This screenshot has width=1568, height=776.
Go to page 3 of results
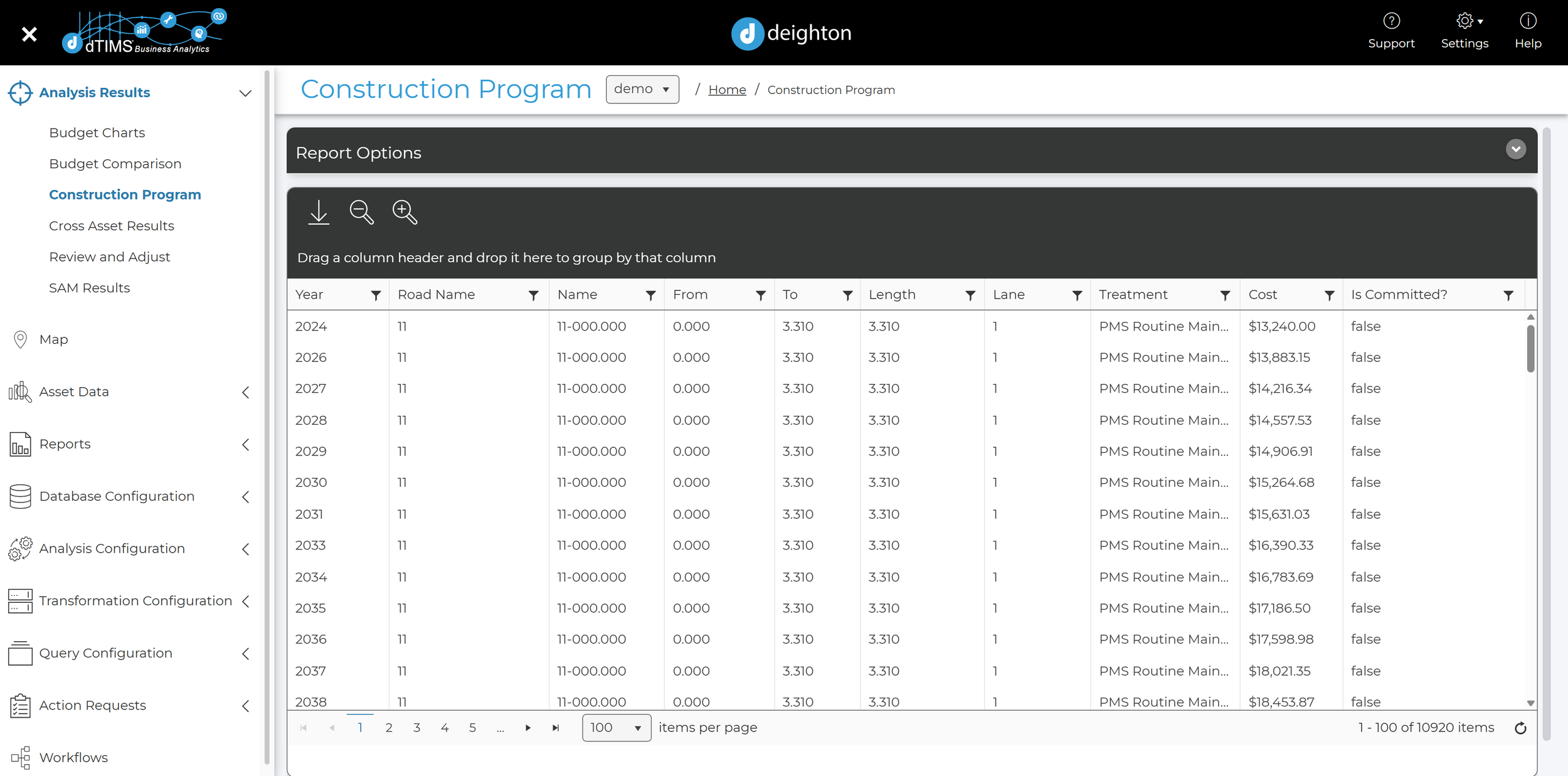point(416,728)
